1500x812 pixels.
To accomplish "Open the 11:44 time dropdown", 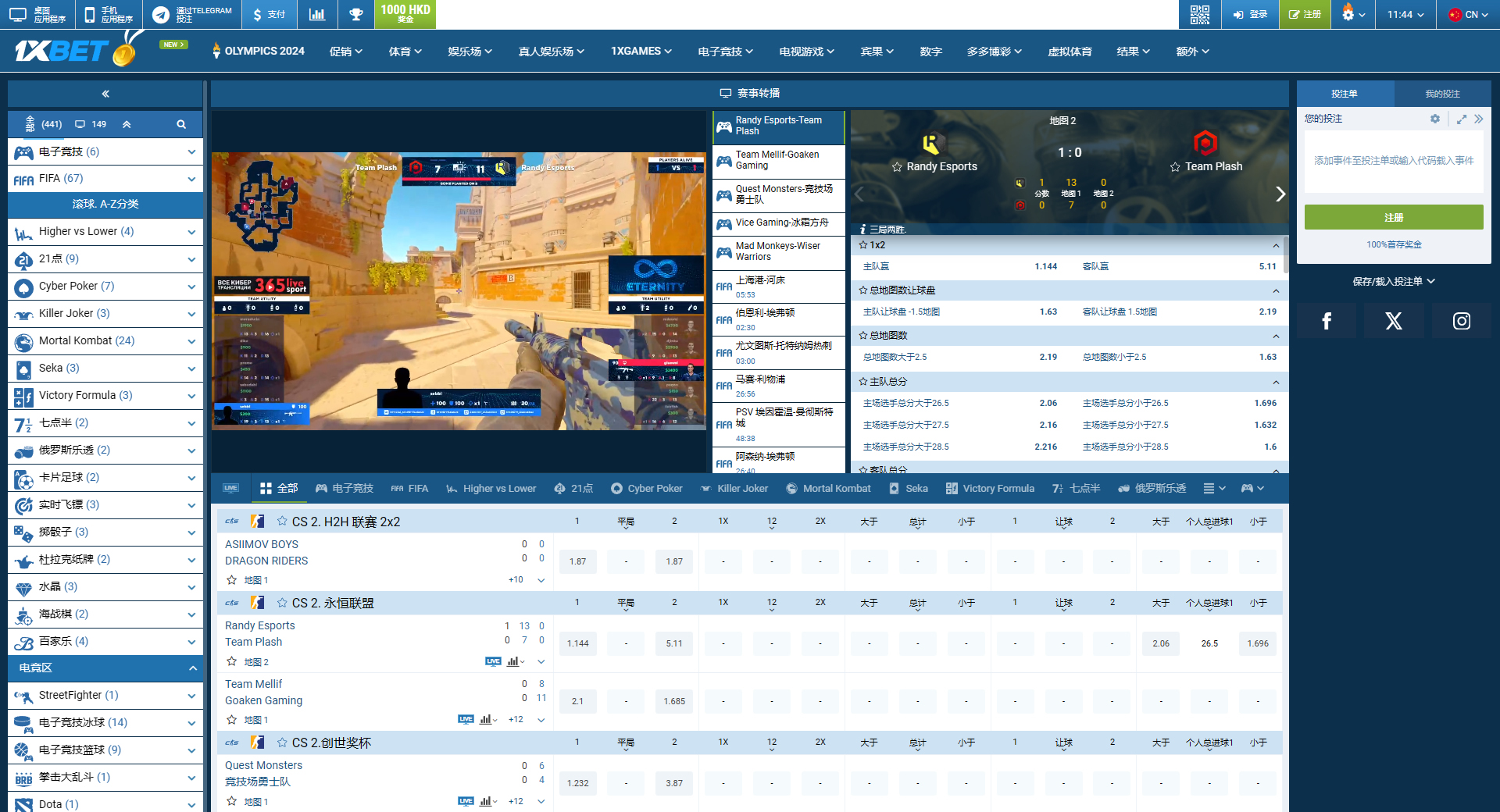I will [x=1405, y=14].
